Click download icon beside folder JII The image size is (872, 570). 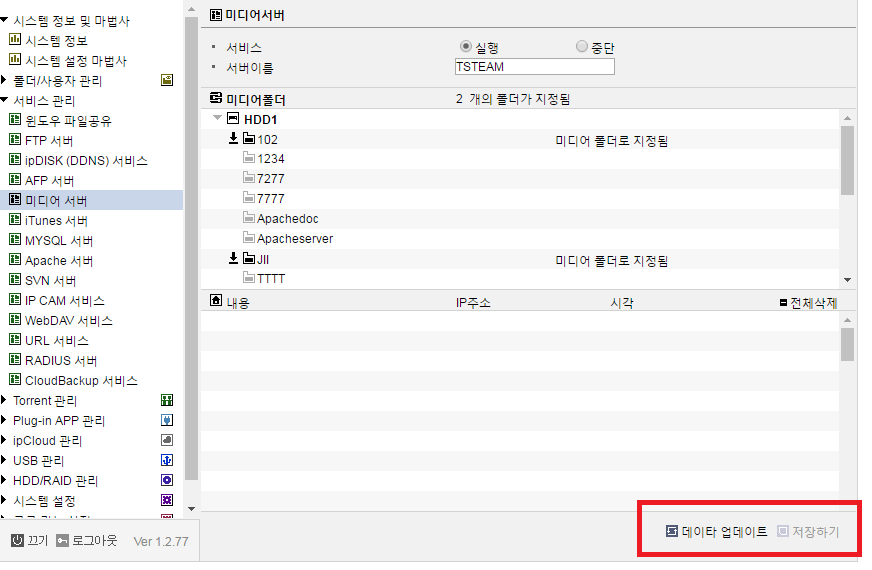click(234, 258)
